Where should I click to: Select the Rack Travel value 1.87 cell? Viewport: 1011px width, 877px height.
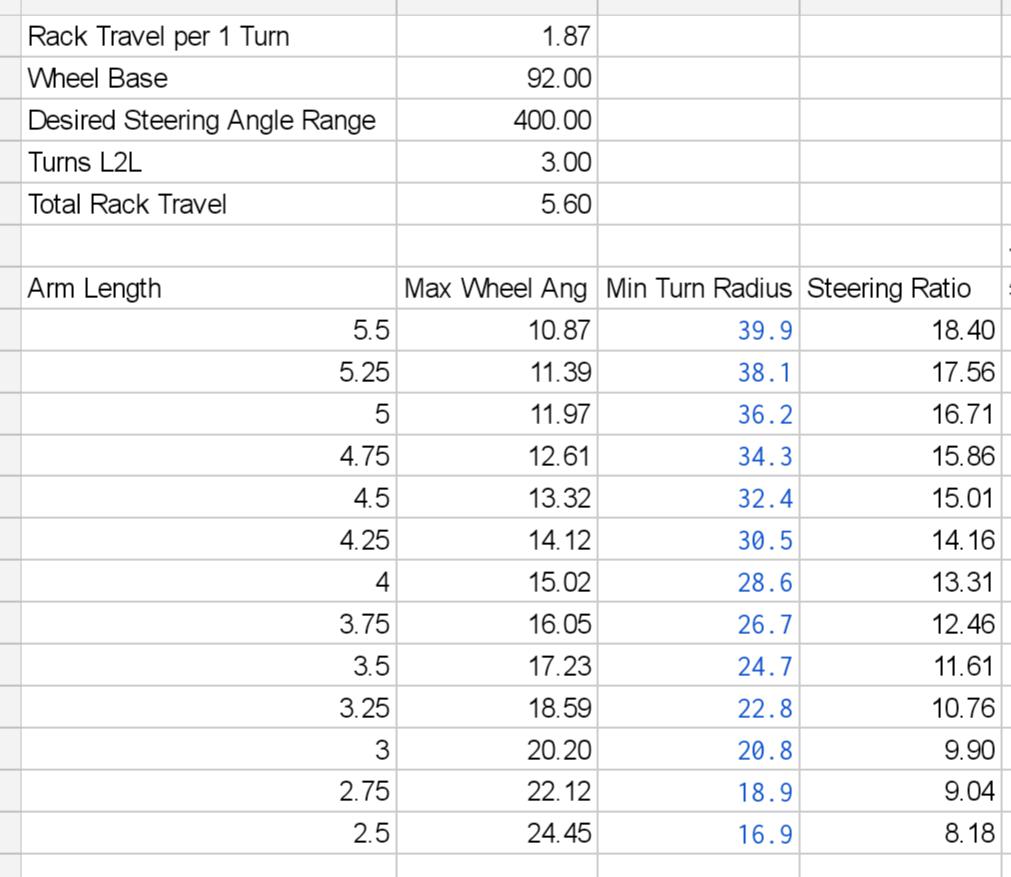click(497, 36)
